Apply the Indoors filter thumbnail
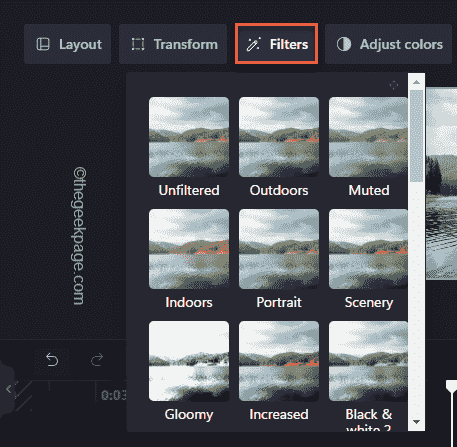The width and height of the screenshot is (457, 447). (189, 249)
